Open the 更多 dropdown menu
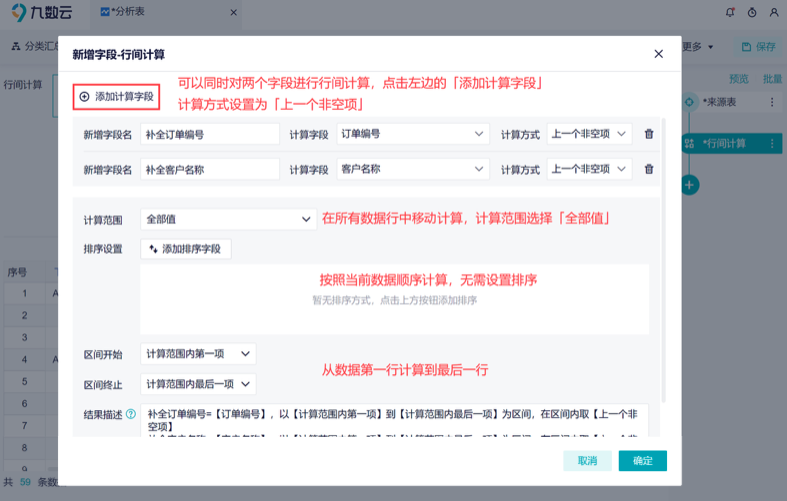The image size is (787, 501). tap(698, 47)
